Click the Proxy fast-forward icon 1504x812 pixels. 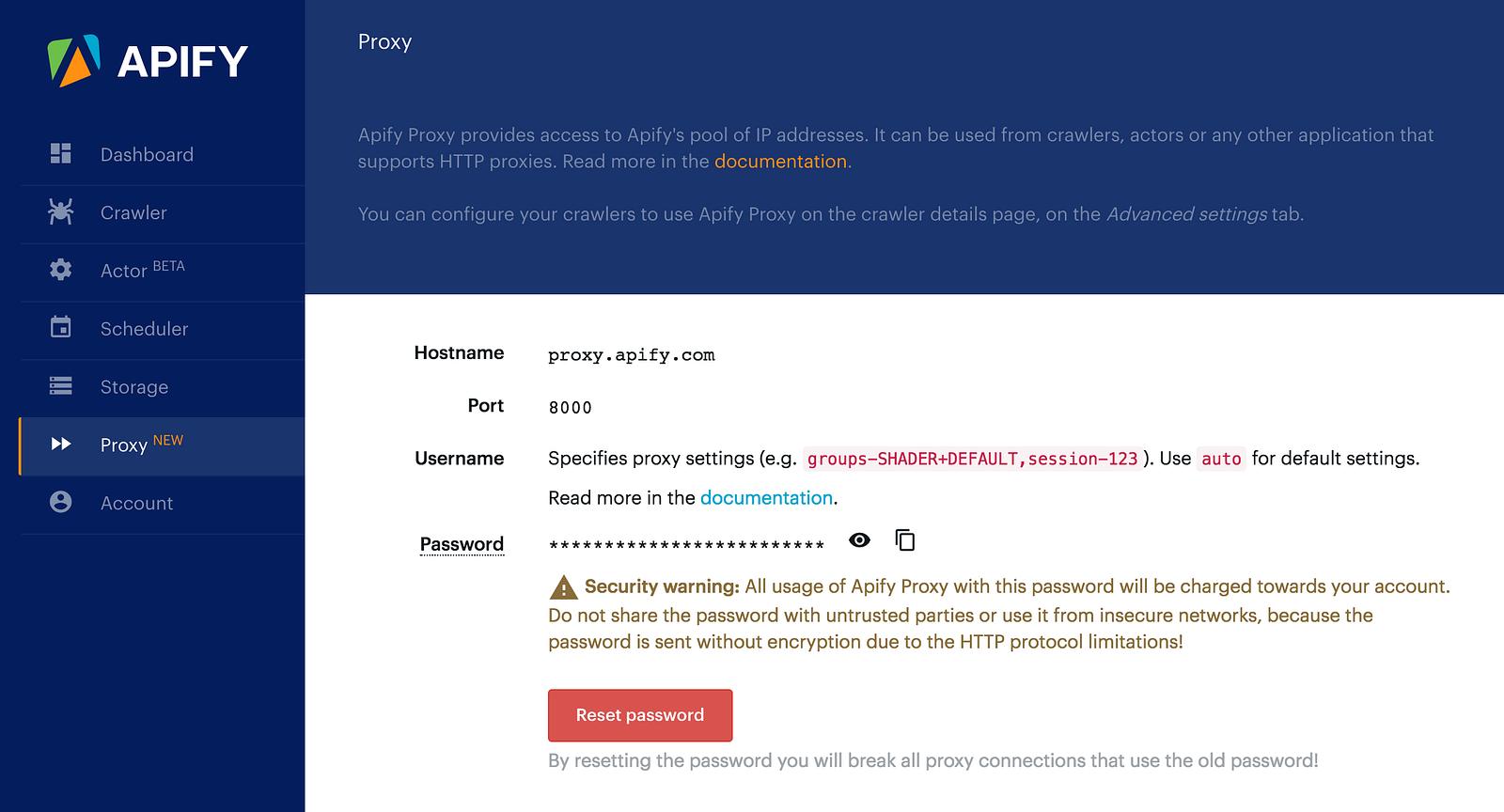(x=61, y=444)
